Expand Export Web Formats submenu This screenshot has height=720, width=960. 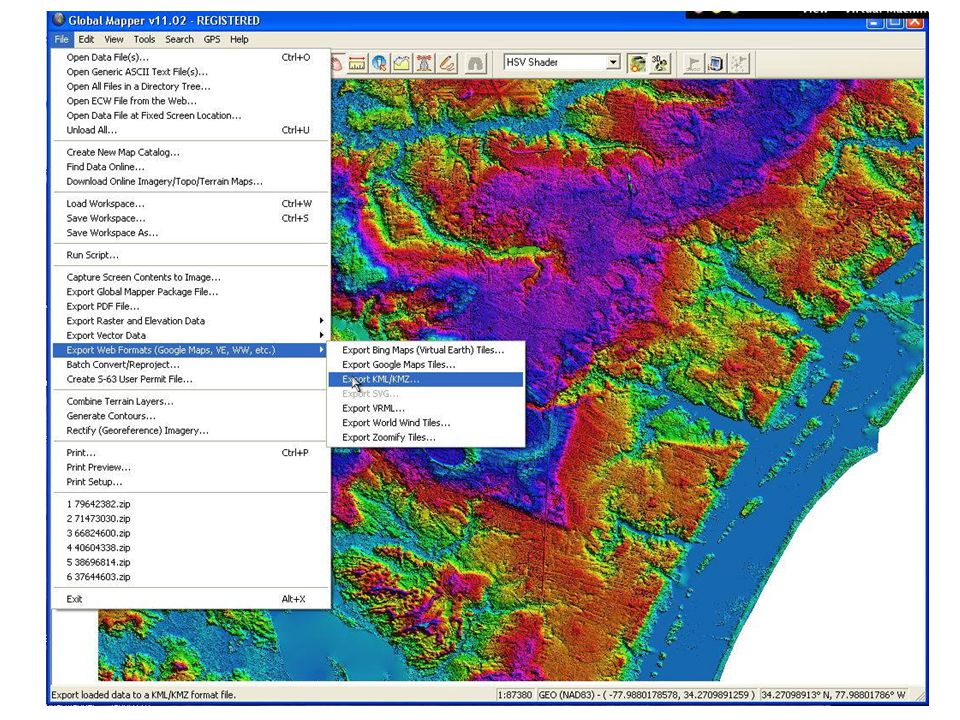pyautogui.click(x=190, y=350)
